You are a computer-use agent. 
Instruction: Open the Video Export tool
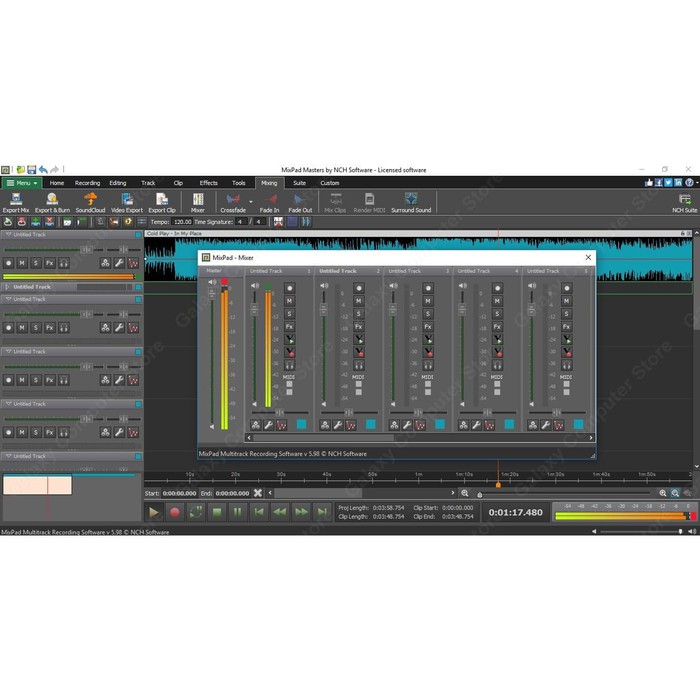pyautogui.click(x=127, y=202)
